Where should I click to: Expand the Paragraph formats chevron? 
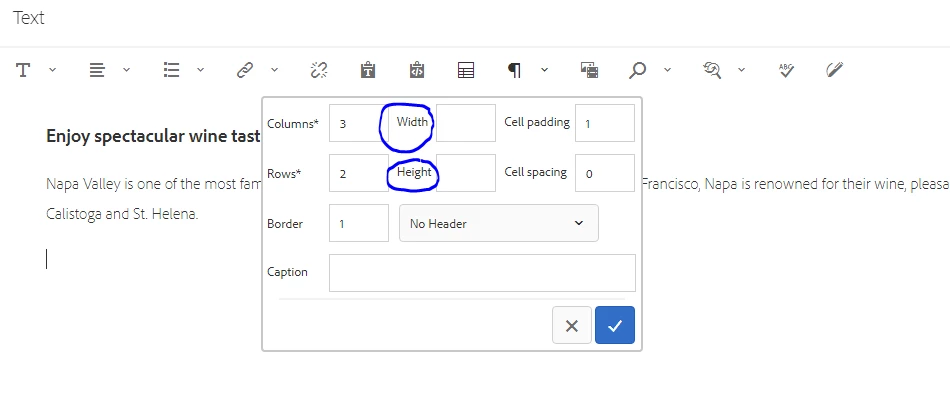pos(545,70)
